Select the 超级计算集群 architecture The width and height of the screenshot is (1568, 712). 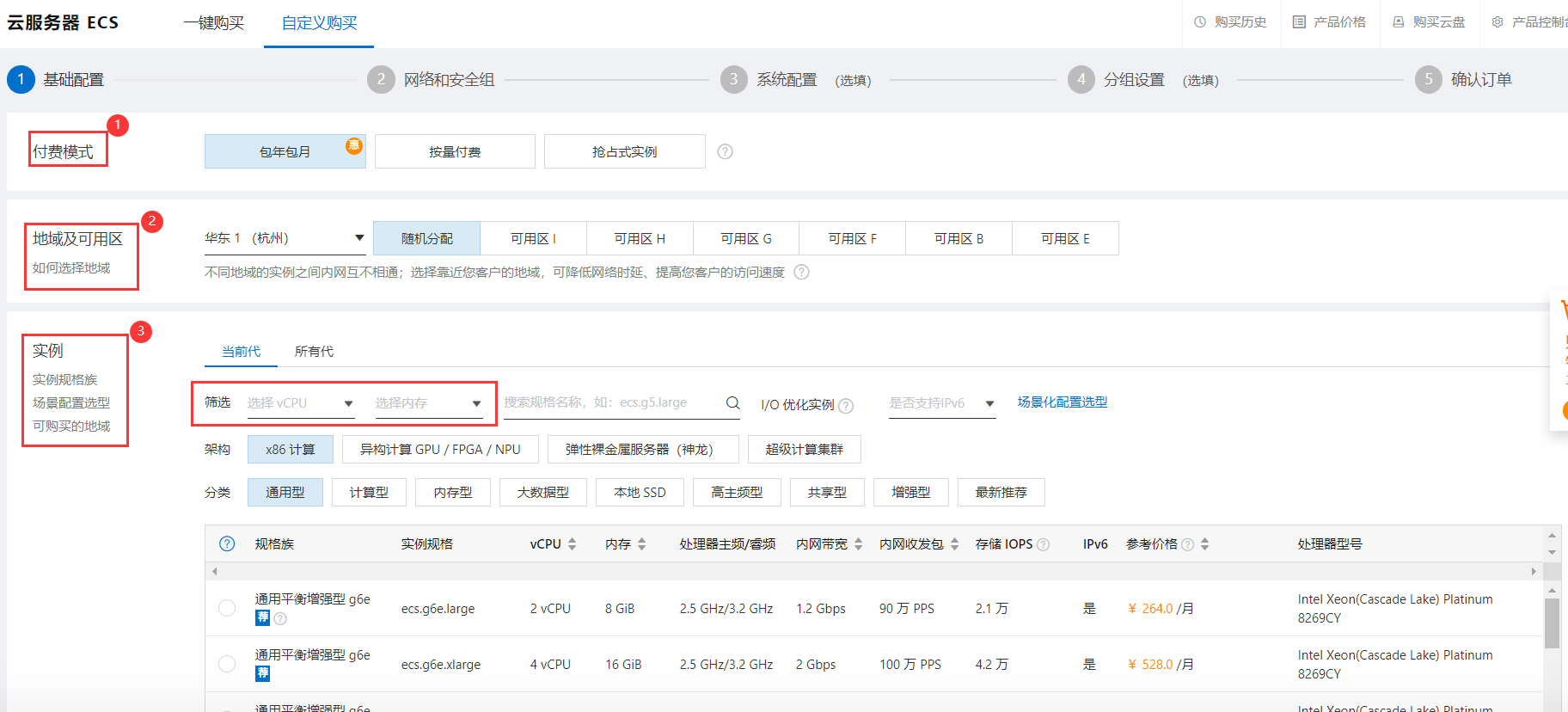coord(805,449)
